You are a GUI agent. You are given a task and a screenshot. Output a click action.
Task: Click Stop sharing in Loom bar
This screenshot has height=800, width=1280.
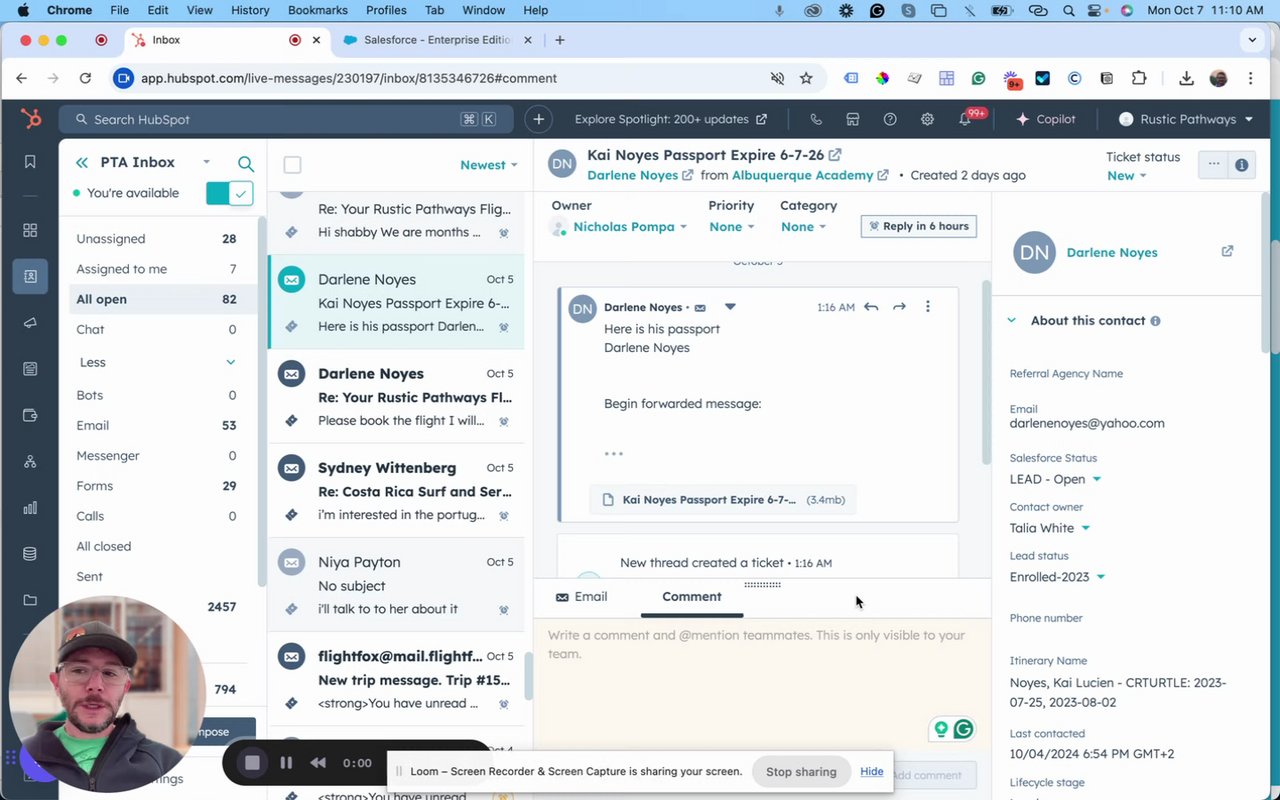[x=801, y=772]
